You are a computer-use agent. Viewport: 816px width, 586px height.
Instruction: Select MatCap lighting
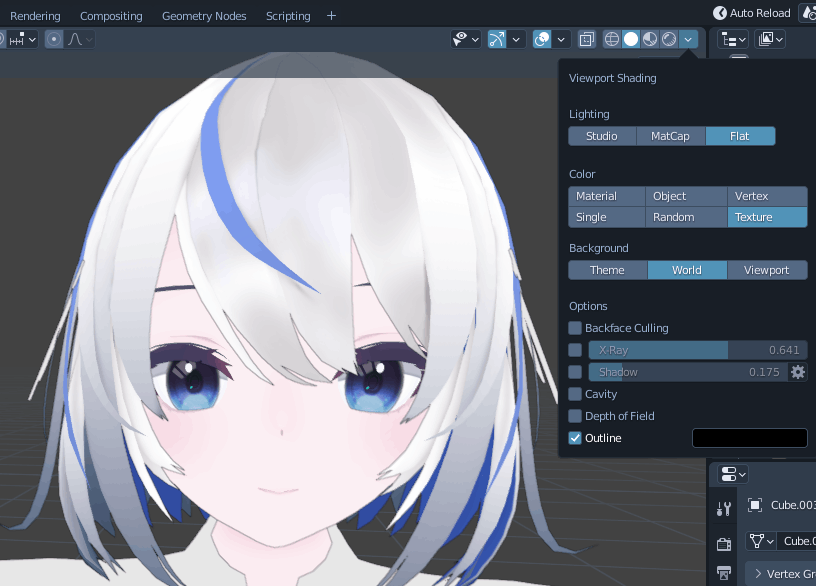(670, 136)
